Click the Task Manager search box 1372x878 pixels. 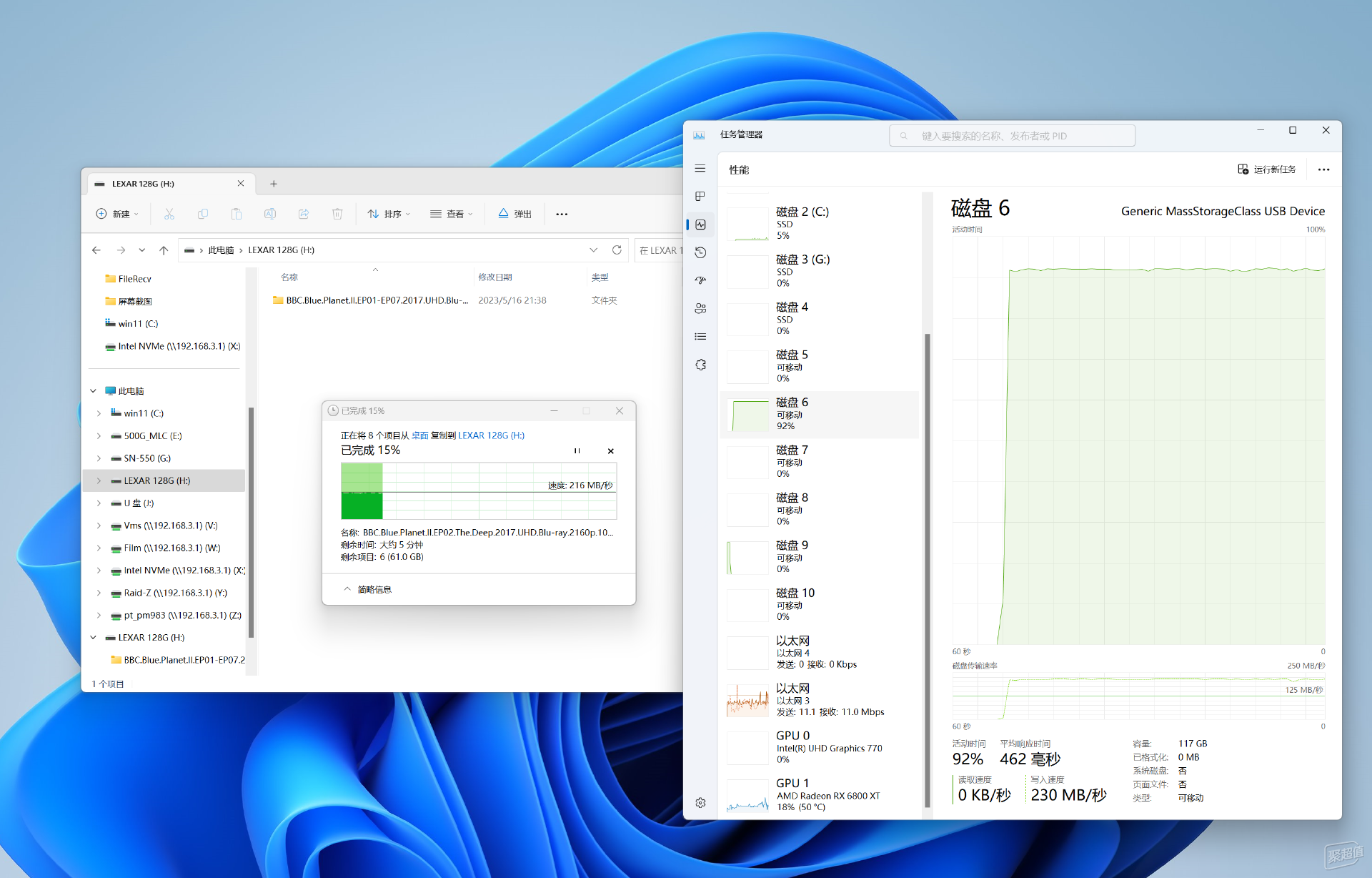[1012, 136]
